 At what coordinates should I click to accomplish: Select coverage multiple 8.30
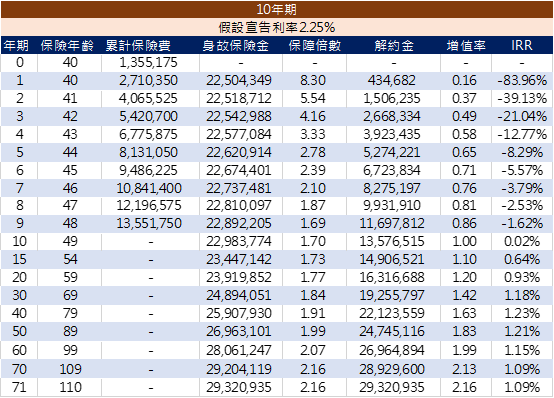pyautogui.click(x=313, y=81)
